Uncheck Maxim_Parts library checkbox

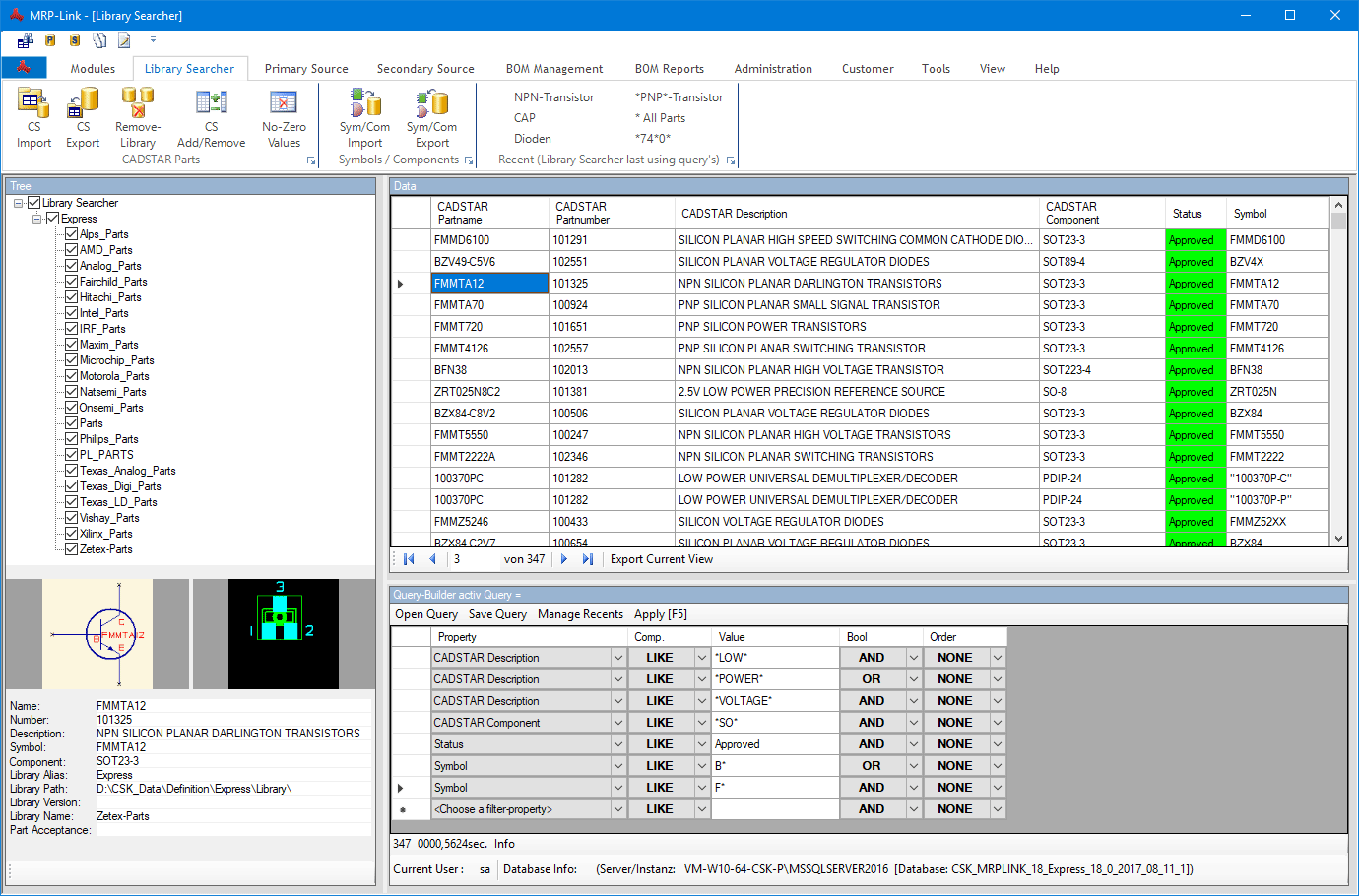(72, 345)
